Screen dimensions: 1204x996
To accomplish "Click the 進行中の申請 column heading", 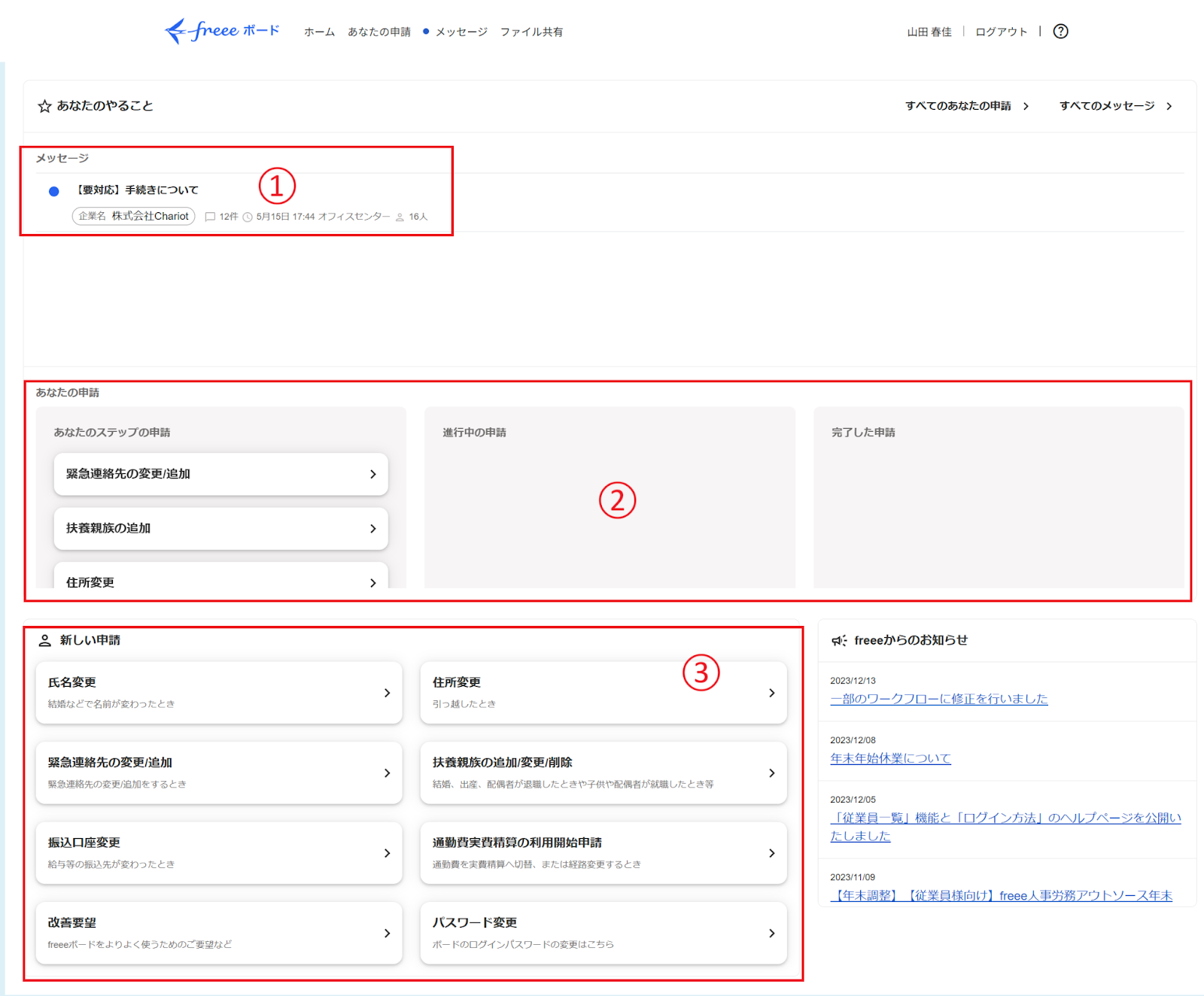I will [474, 433].
